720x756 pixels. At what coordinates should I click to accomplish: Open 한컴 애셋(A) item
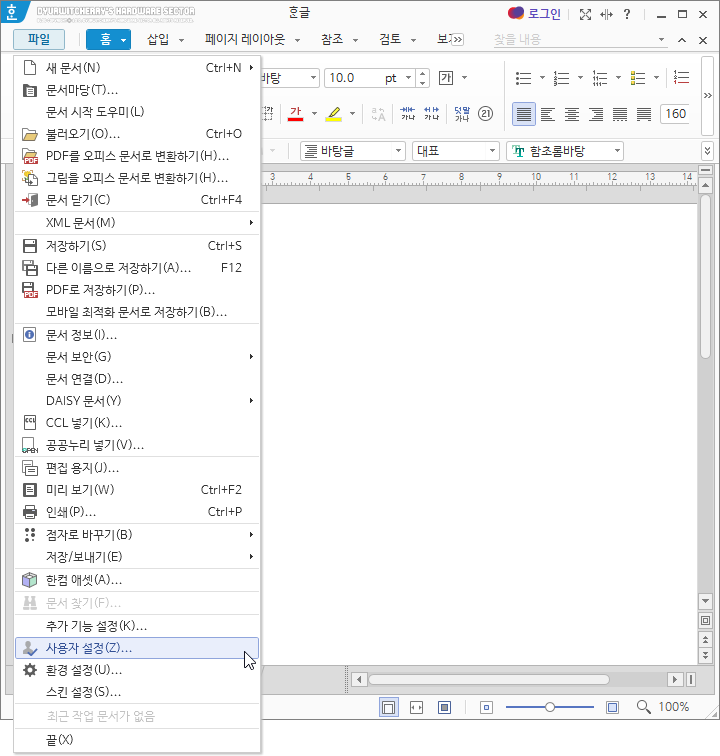(x=137, y=580)
